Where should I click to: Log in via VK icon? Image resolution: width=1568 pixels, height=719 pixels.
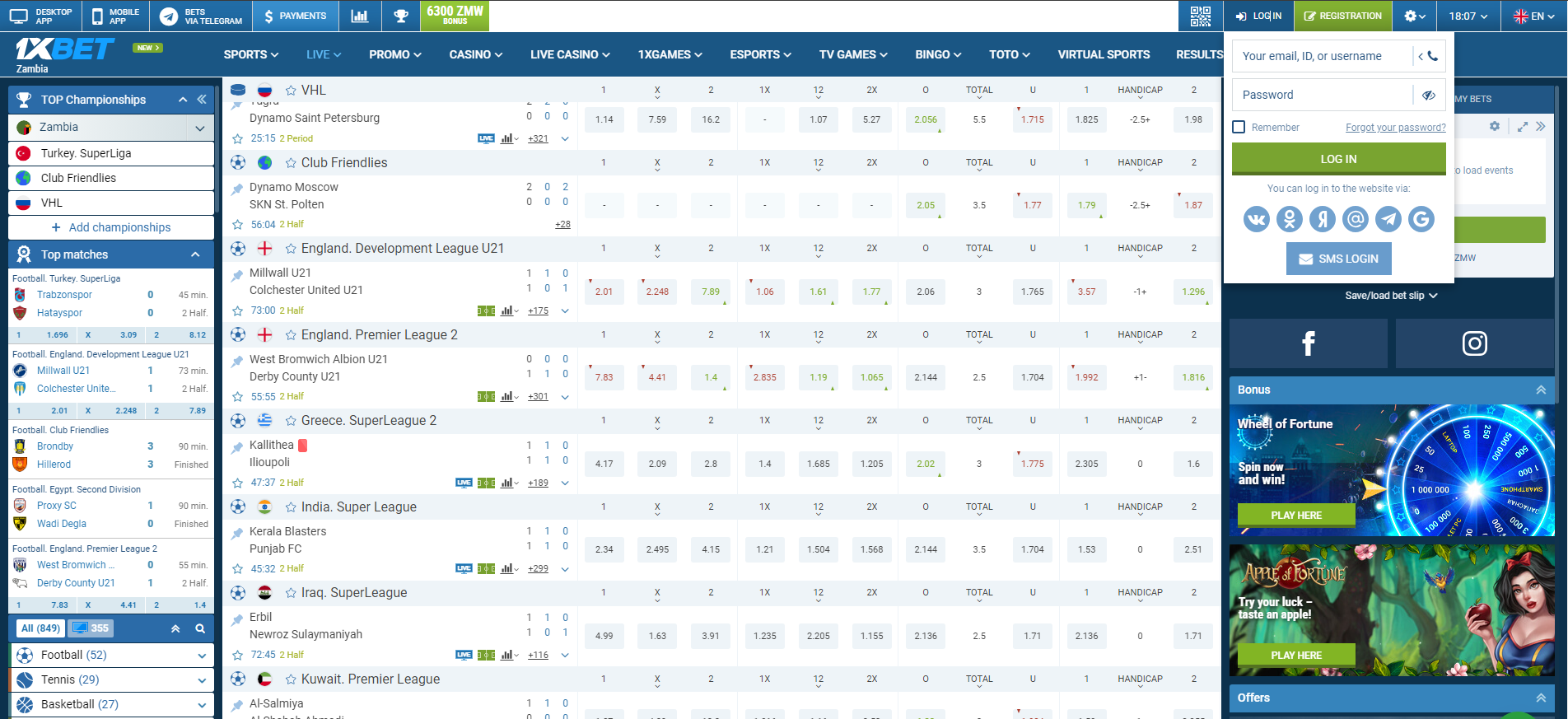coord(1257,218)
